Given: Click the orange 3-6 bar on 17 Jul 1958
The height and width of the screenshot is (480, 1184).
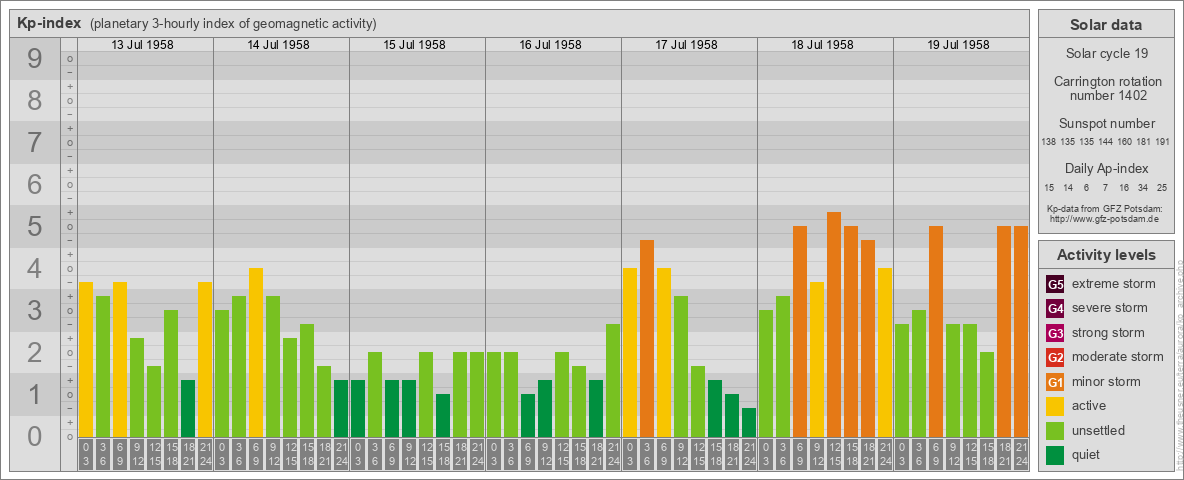Looking at the screenshot, I should 647,338.
